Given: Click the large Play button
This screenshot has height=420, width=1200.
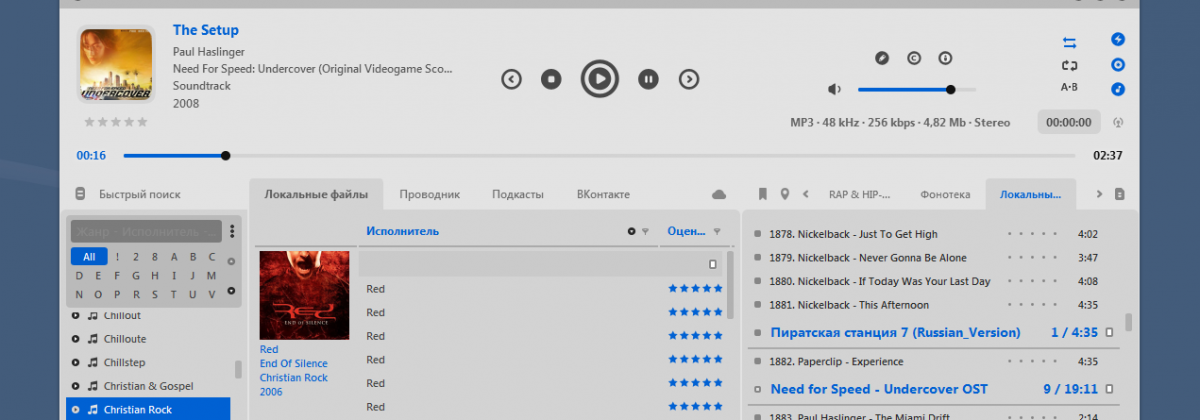Looking at the screenshot, I should coord(599,78).
